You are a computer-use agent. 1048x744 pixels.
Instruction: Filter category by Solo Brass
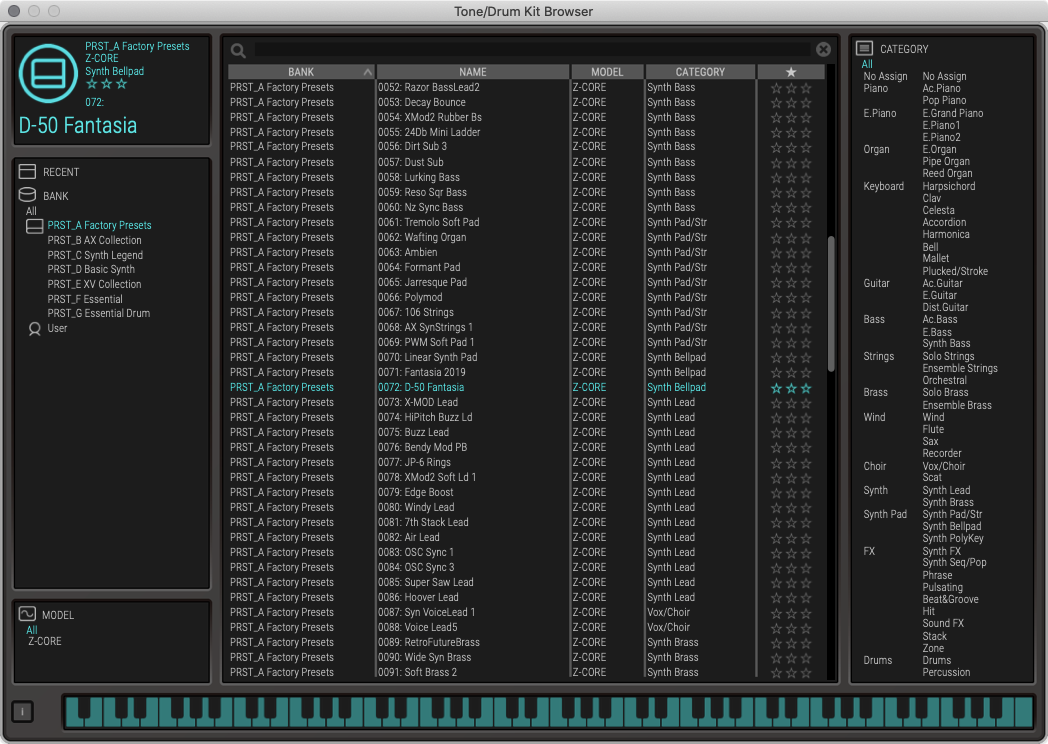pos(945,392)
